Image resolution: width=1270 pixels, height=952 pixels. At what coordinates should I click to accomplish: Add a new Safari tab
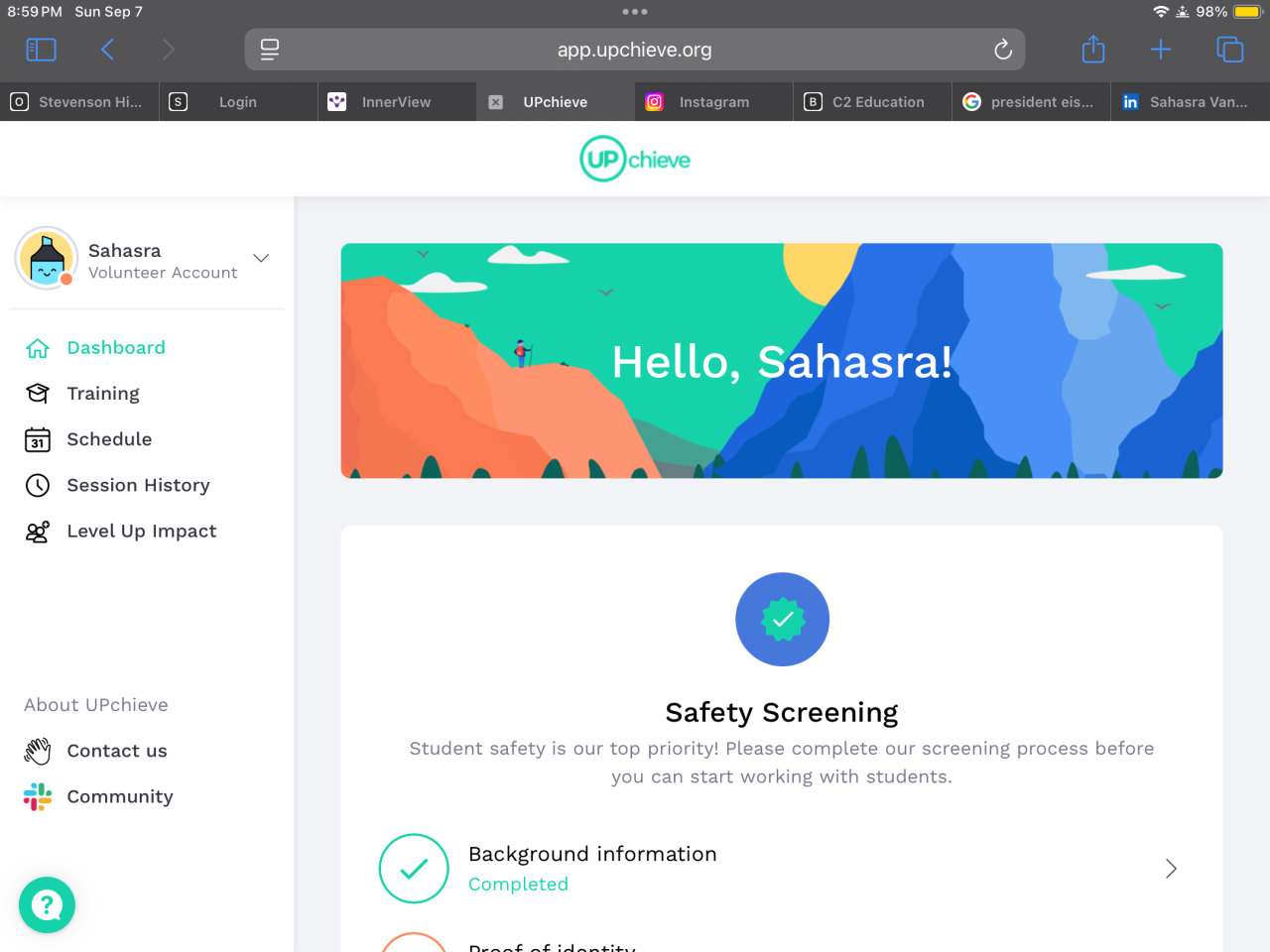[1161, 50]
